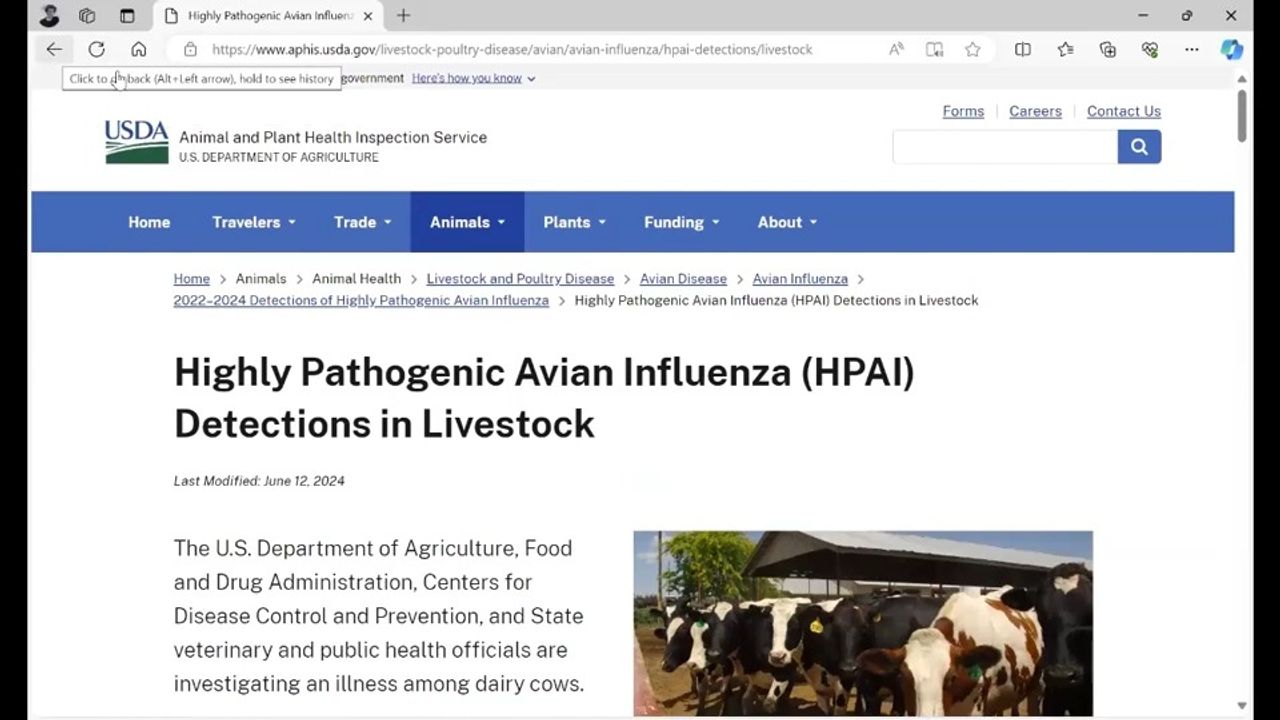Follow the Avian Influenza breadcrumb link
Screen dimensions: 1280x720
[x=799, y=279]
